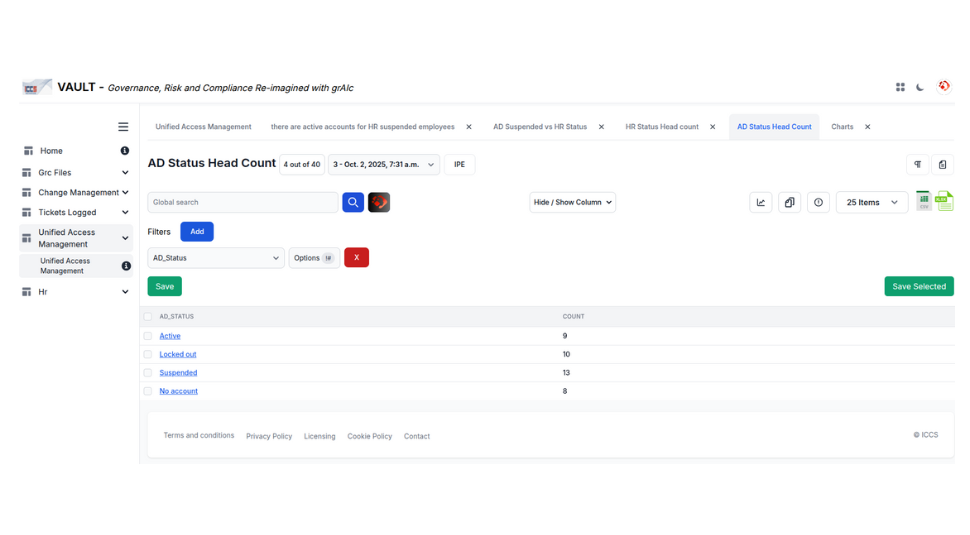Image resolution: width=970 pixels, height=535 pixels.
Task: Check the No account row checkbox
Action: pyautogui.click(x=148, y=392)
